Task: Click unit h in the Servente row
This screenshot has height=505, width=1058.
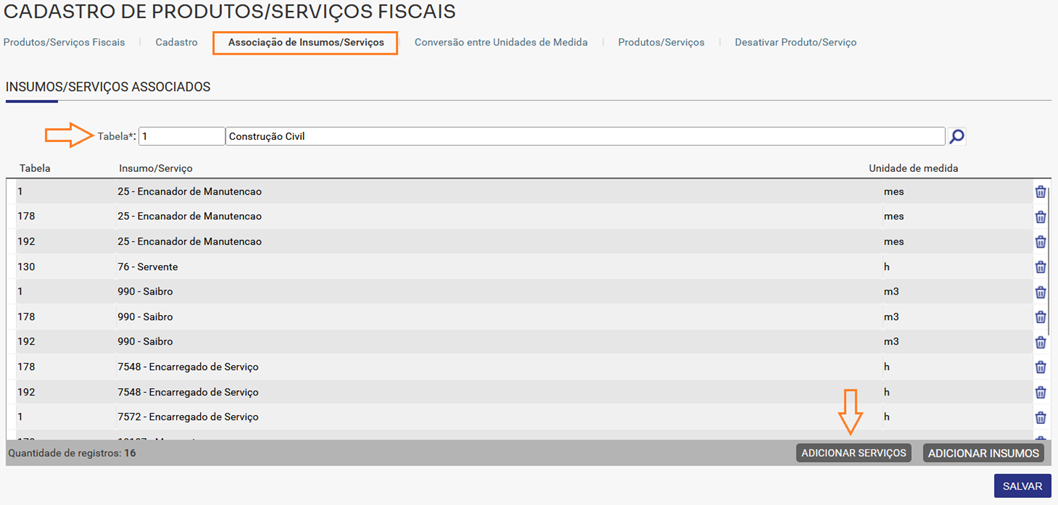Action: click(x=887, y=267)
